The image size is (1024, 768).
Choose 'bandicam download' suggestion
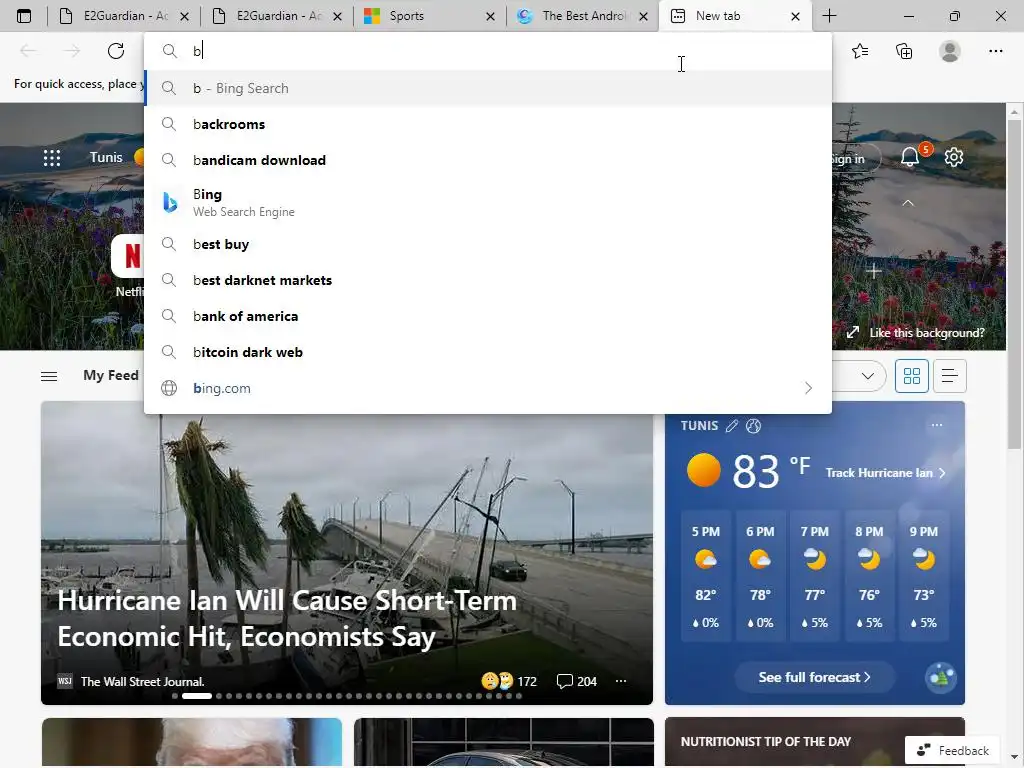(x=488, y=160)
